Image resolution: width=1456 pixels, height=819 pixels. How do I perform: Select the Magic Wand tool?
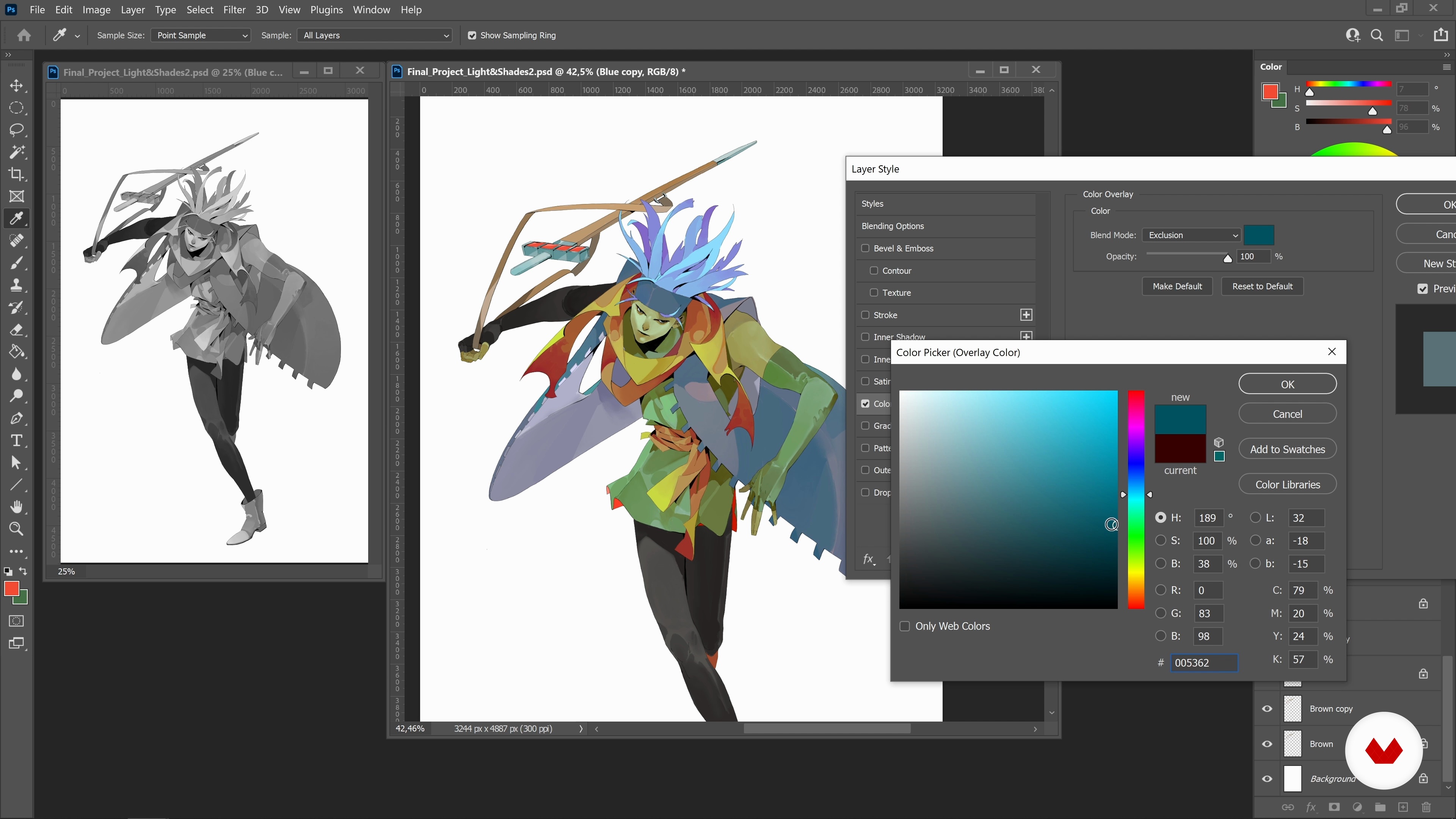click(16, 152)
